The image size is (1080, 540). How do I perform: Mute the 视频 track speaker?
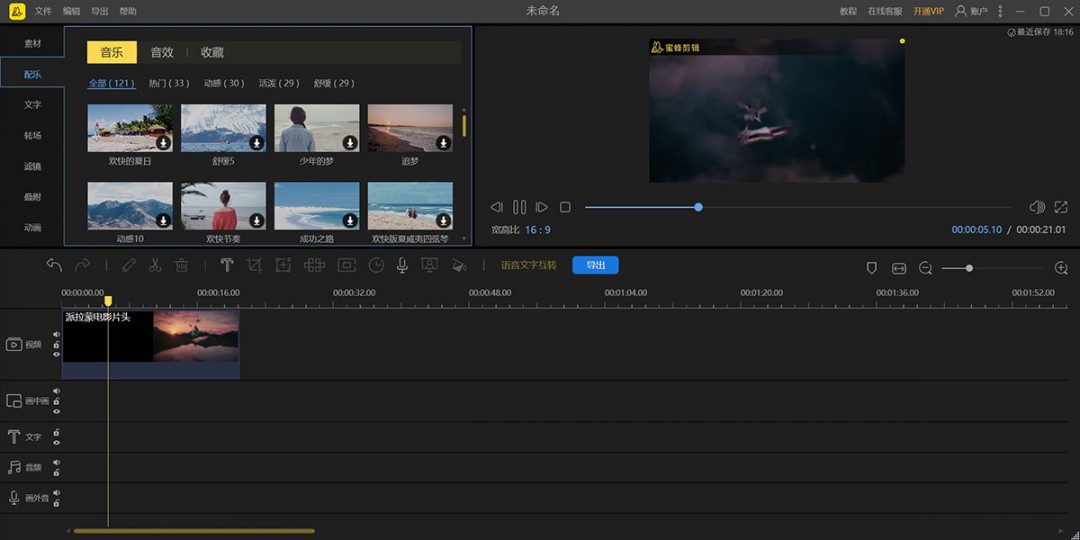point(57,335)
